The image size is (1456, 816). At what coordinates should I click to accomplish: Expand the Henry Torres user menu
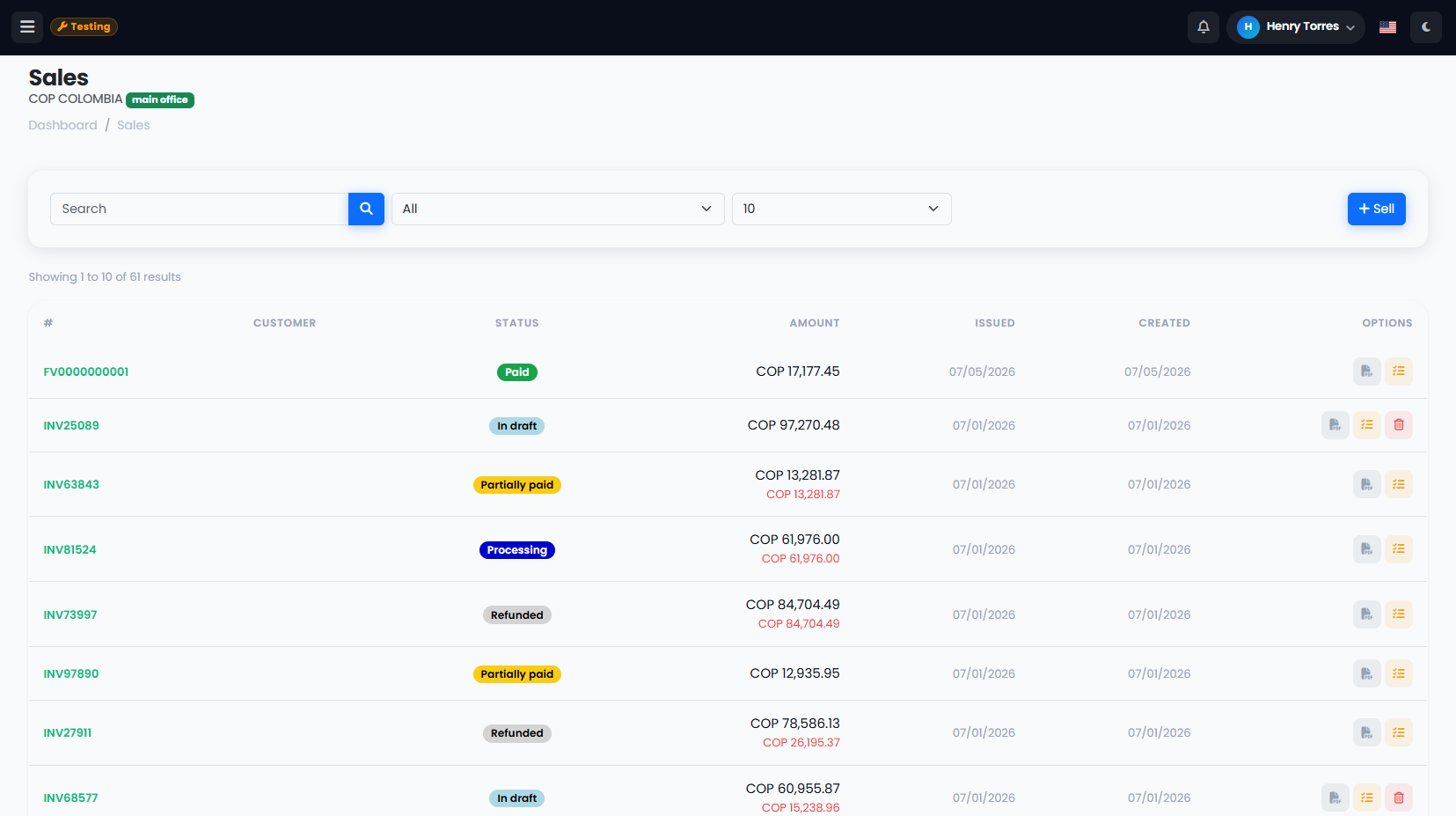coord(1295,26)
